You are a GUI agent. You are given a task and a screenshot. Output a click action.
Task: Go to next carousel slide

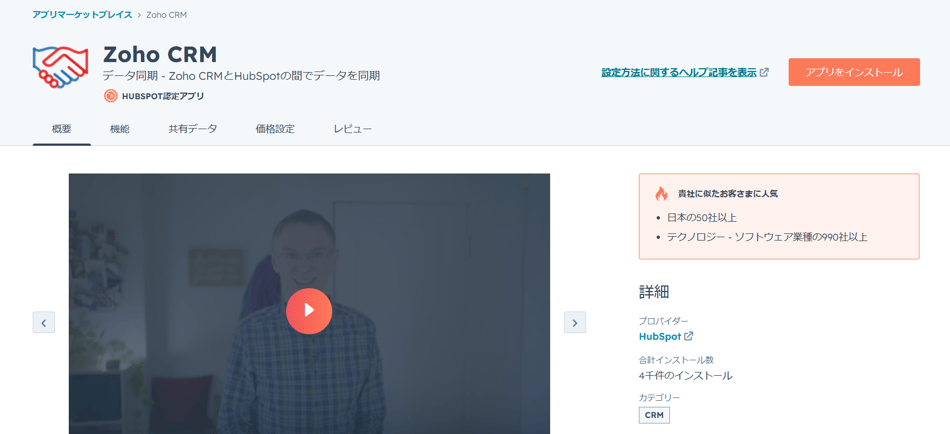[574, 322]
